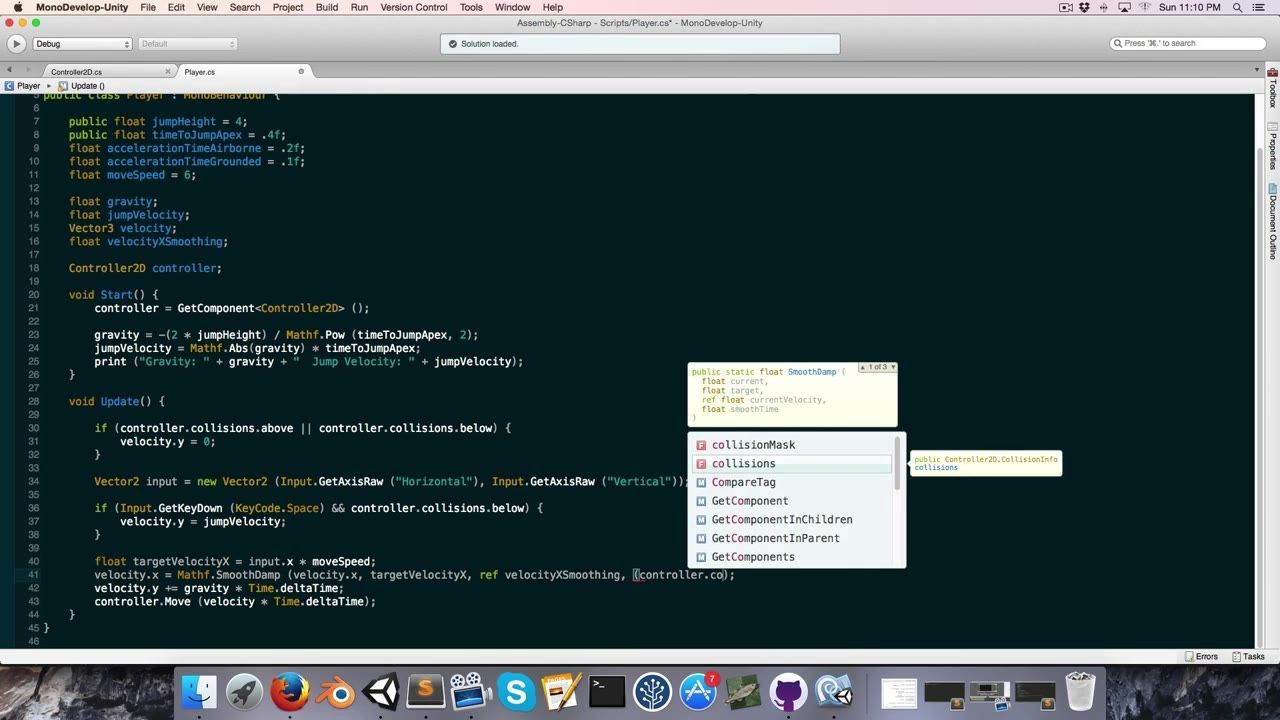Viewport: 1280px width, 720px height.
Task: Open the Toolbox side panel
Action: click(x=1272, y=88)
